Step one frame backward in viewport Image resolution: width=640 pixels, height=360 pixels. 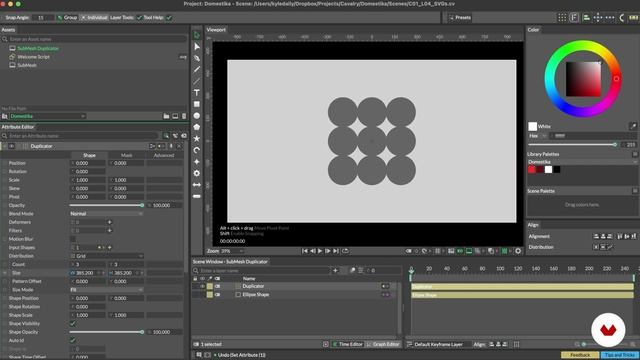click(x=312, y=251)
